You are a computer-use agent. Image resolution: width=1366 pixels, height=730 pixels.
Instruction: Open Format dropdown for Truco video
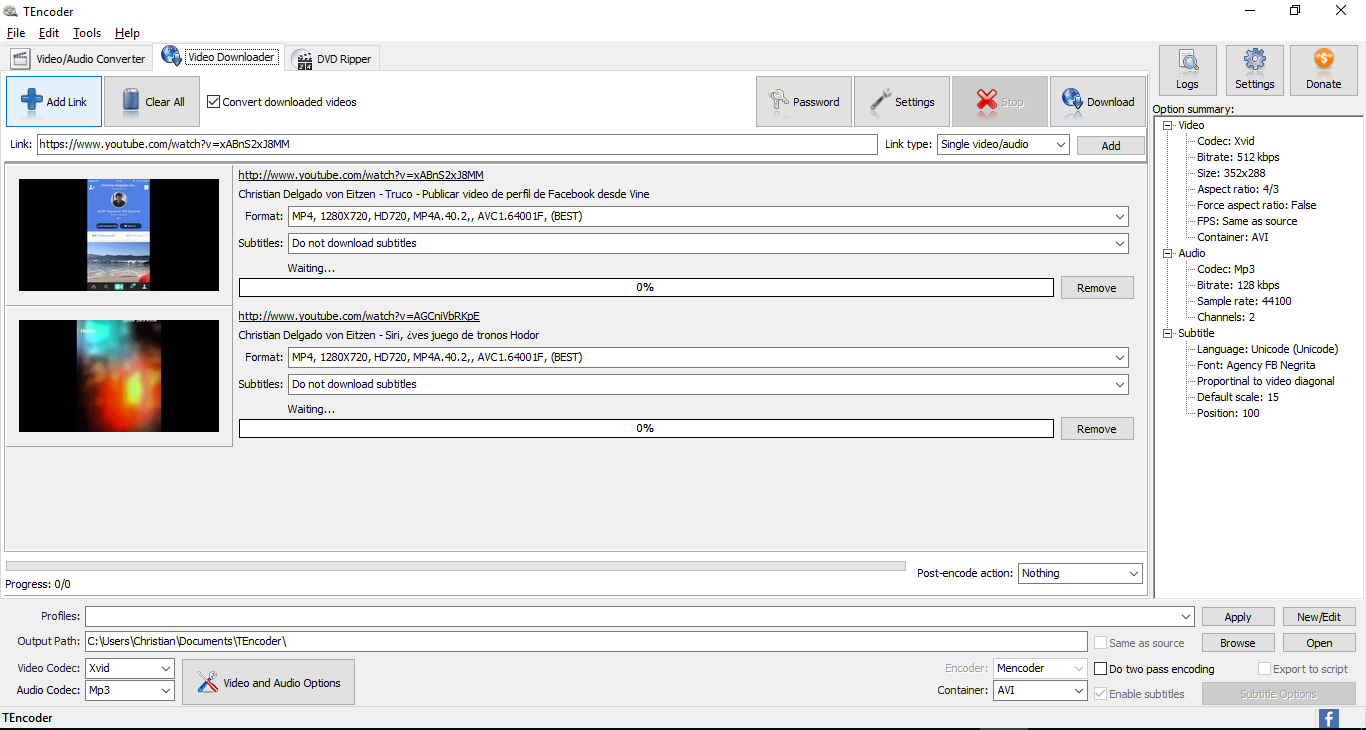click(708, 216)
